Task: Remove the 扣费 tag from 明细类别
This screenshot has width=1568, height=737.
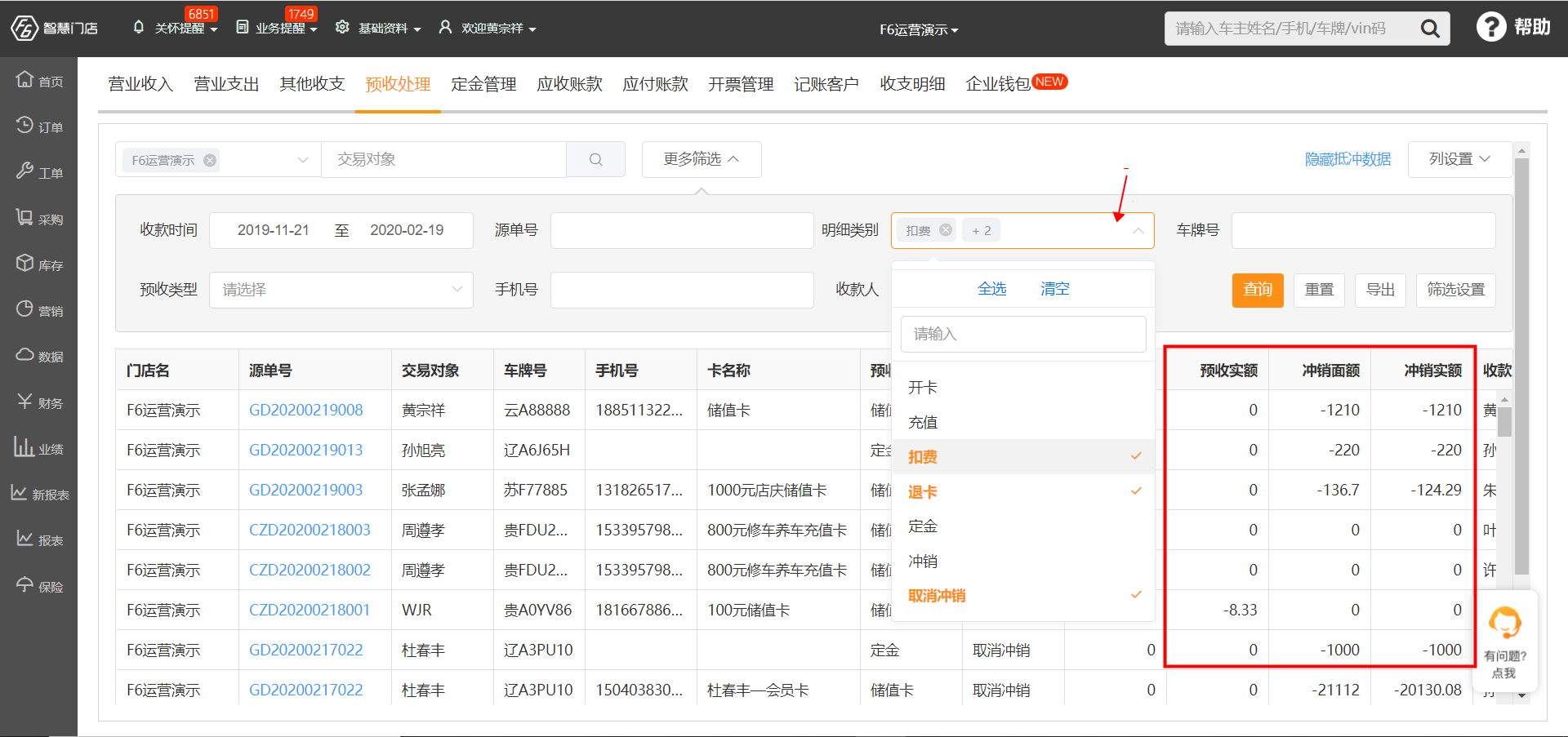Action: [x=946, y=230]
